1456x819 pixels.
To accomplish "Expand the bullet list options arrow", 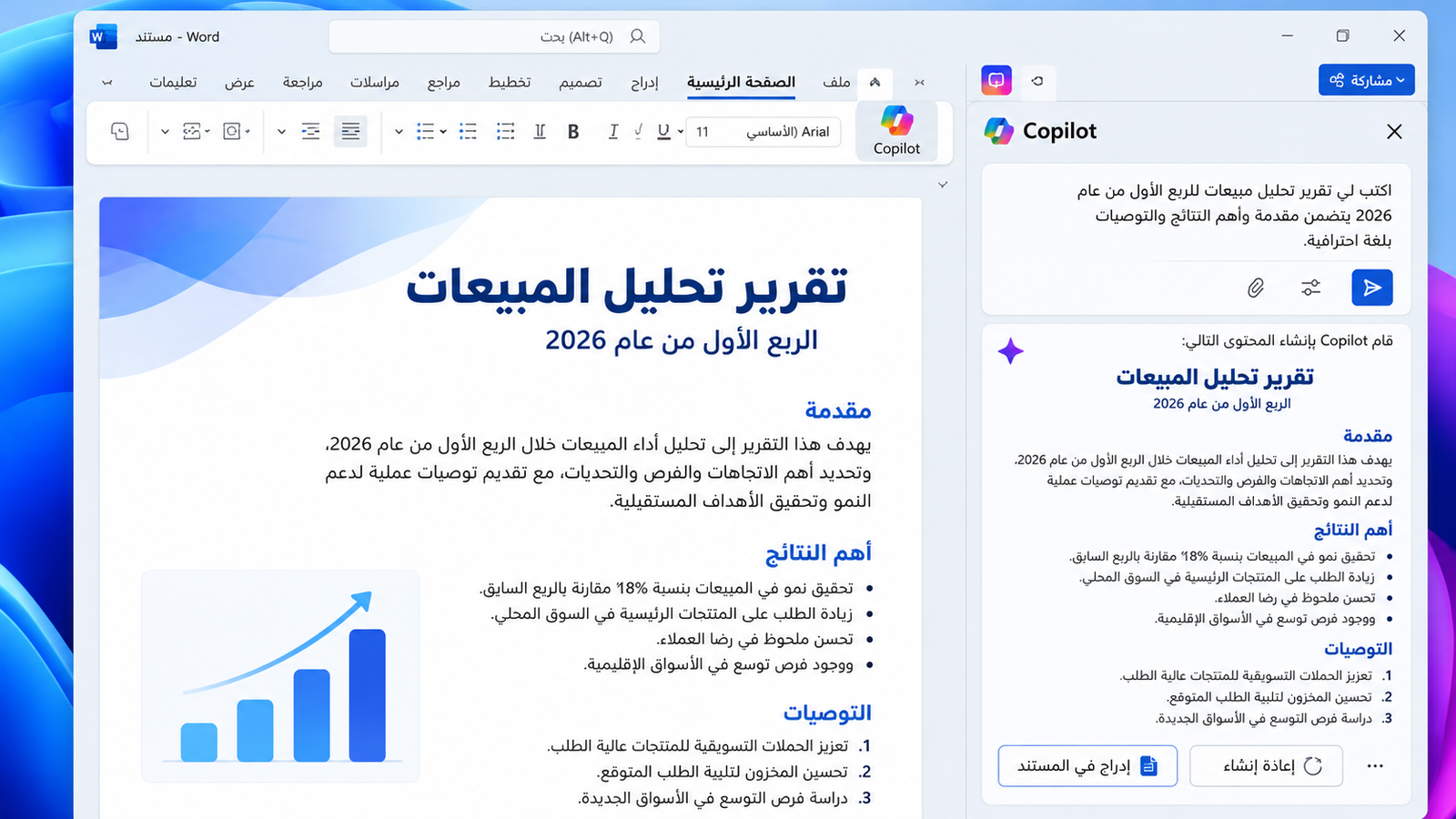I will pos(443,132).
